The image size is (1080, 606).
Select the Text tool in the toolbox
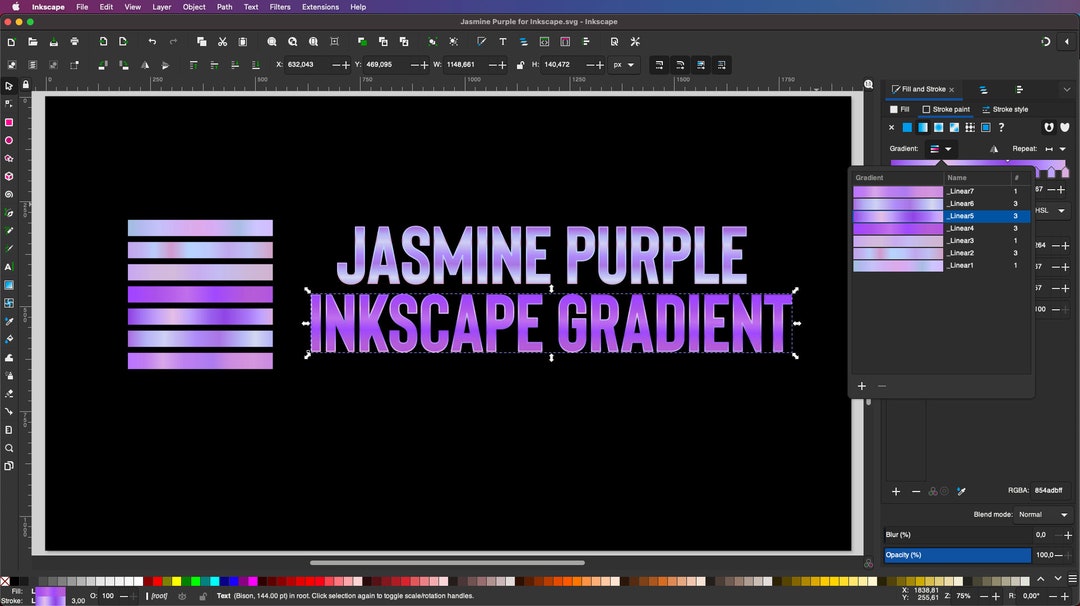tap(9, 268)
